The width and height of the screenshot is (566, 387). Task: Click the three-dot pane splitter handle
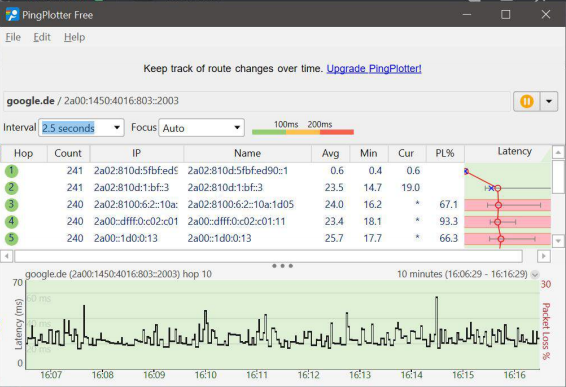pos(283,266)
